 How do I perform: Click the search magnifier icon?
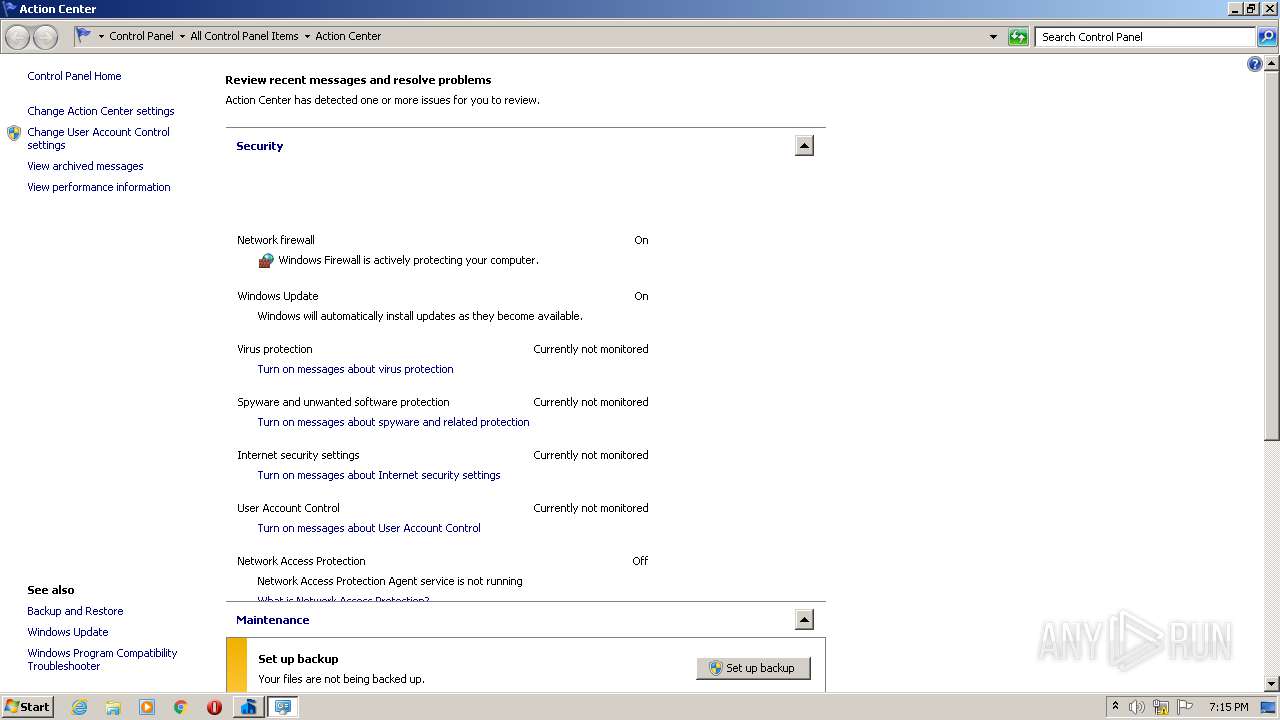[x=1267, y=37]
